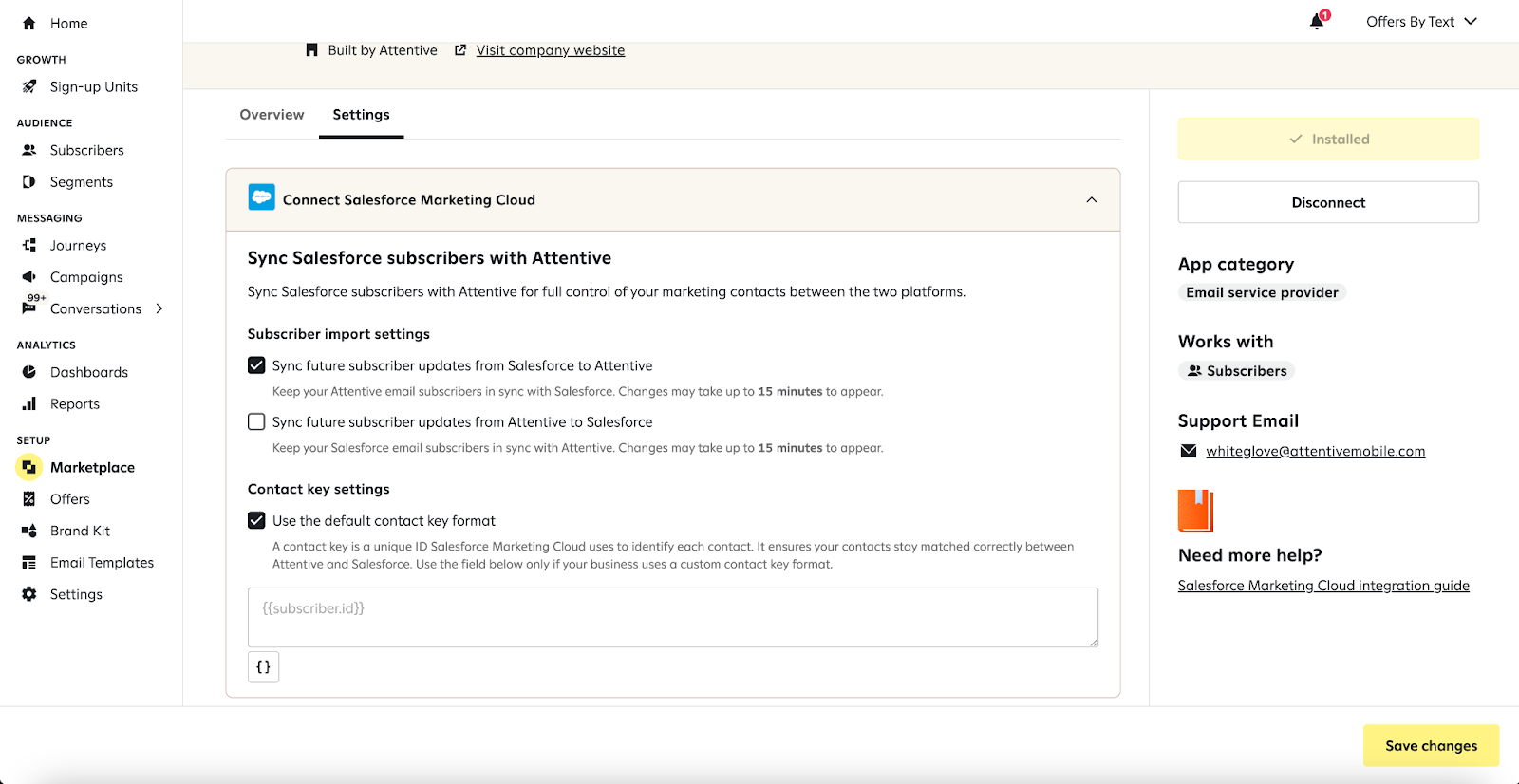Uncheck use the default contact key format

tap(256, 520)
